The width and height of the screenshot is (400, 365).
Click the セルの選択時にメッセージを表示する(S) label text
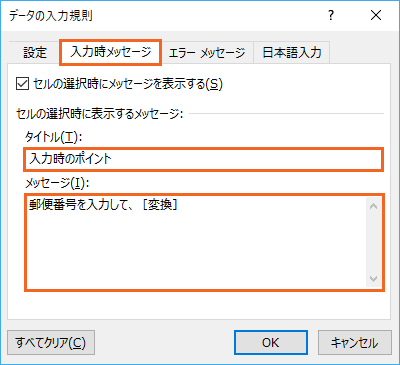tap(128, 84)
